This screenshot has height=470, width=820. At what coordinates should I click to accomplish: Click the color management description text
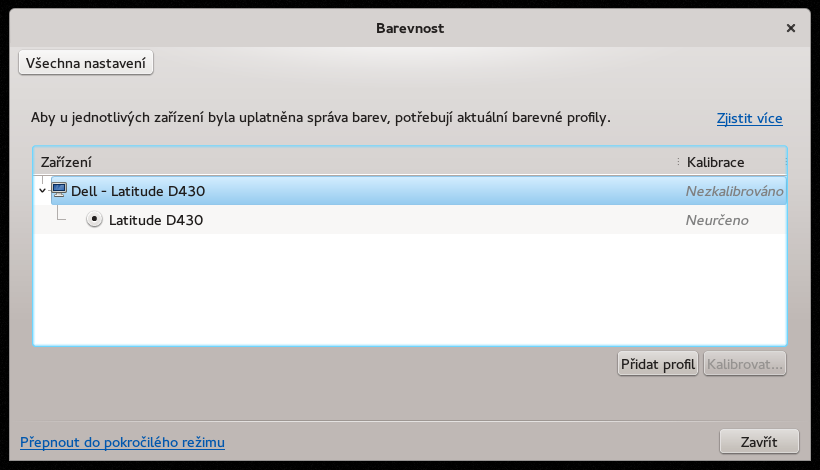click(x=321, y=118)
